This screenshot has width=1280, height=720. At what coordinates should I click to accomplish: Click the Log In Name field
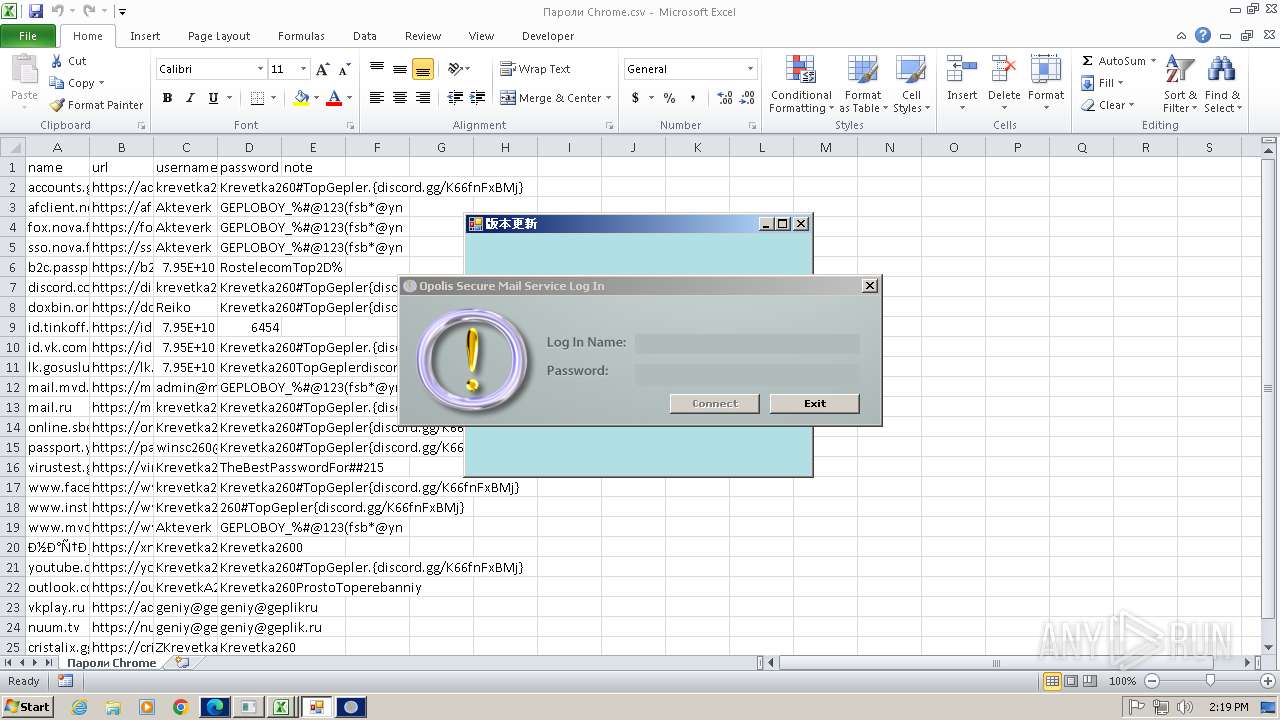tap(747, 343)
